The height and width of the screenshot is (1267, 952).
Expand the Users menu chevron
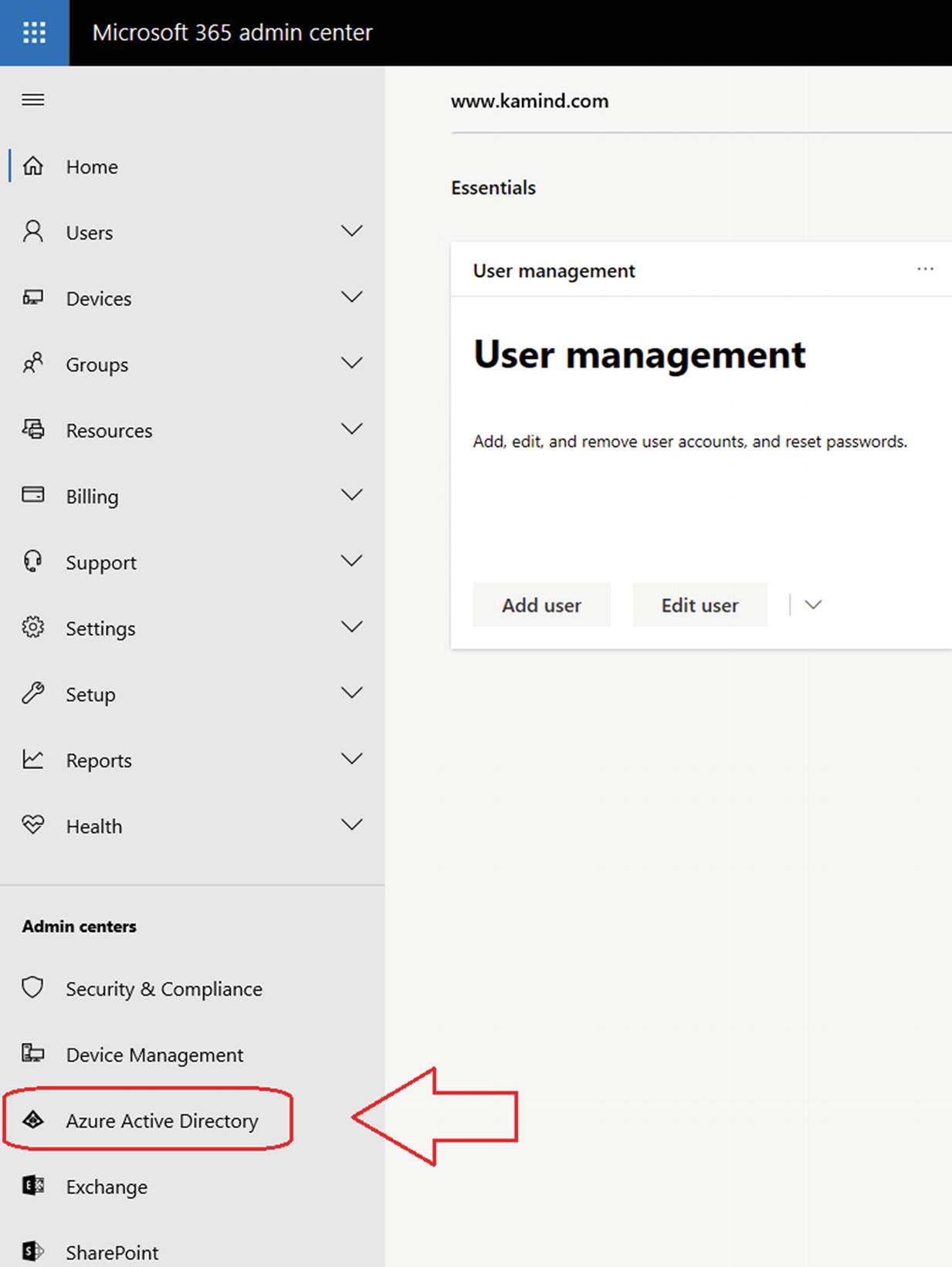click(x=352, y=232)
